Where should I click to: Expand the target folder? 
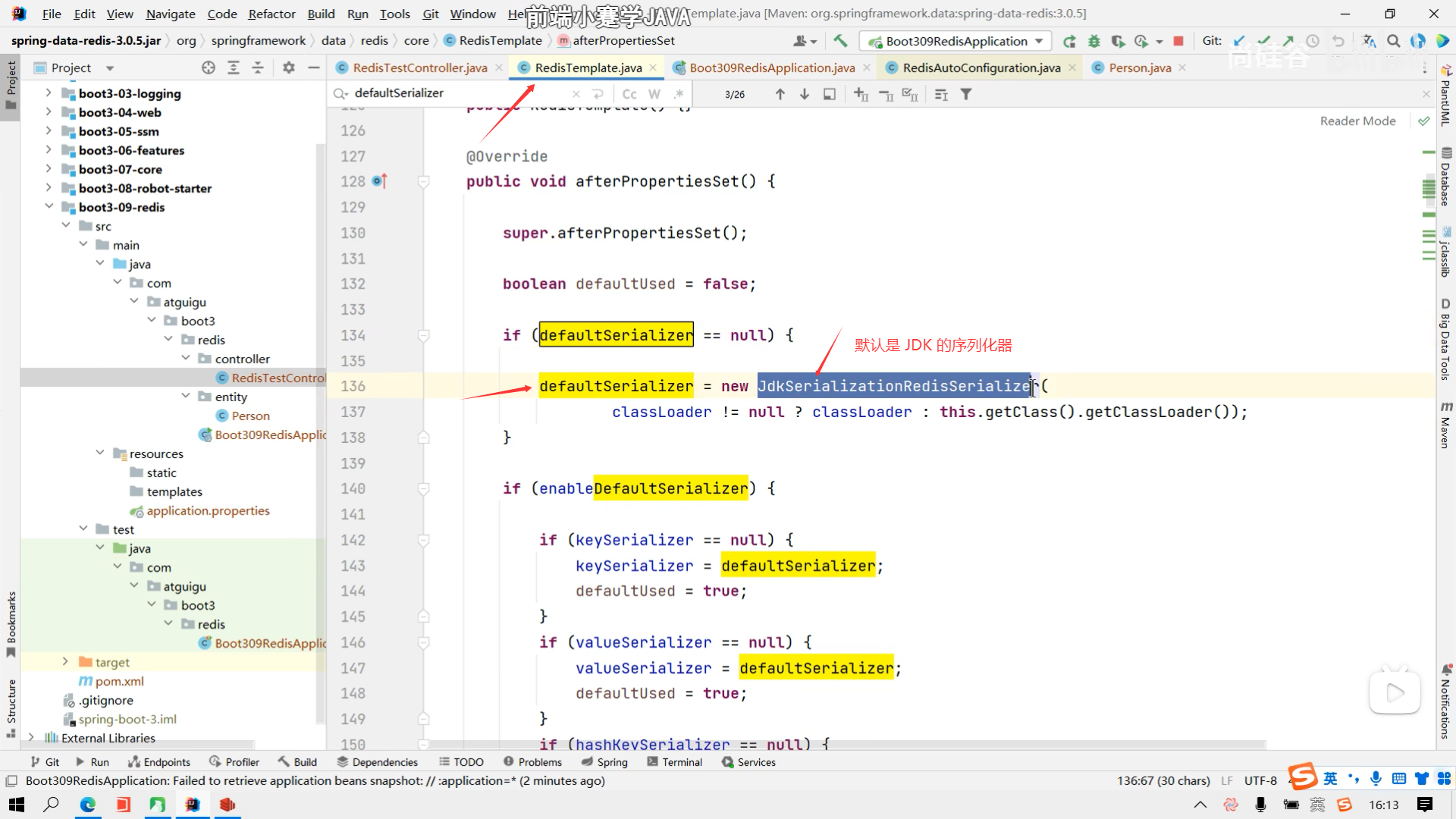65,662
